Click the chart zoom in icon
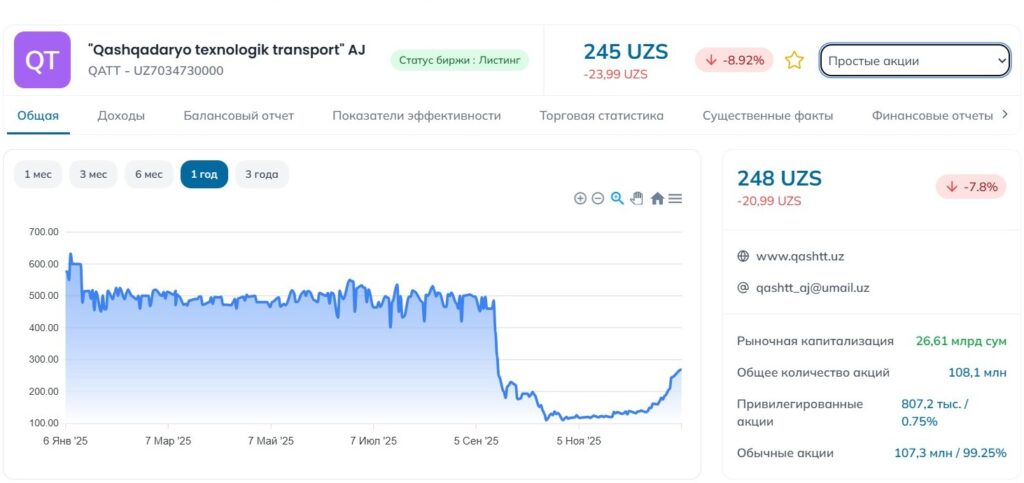 click(x=580, y=199)
